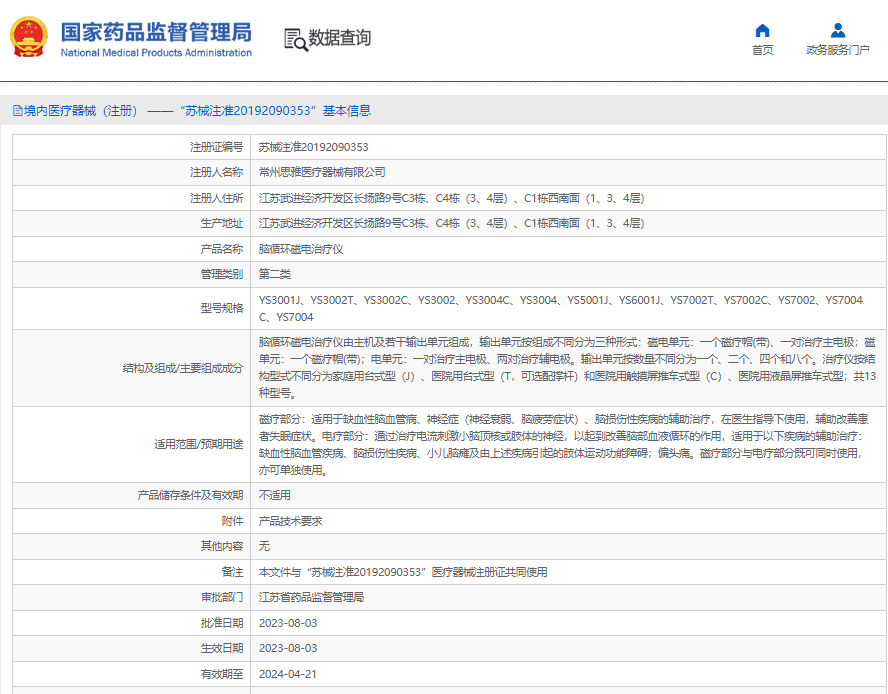Click 生效日期 value 2023-08-03
Image resolution: width=888 pixels, height=694 pixels.
(x=288, y=648)
